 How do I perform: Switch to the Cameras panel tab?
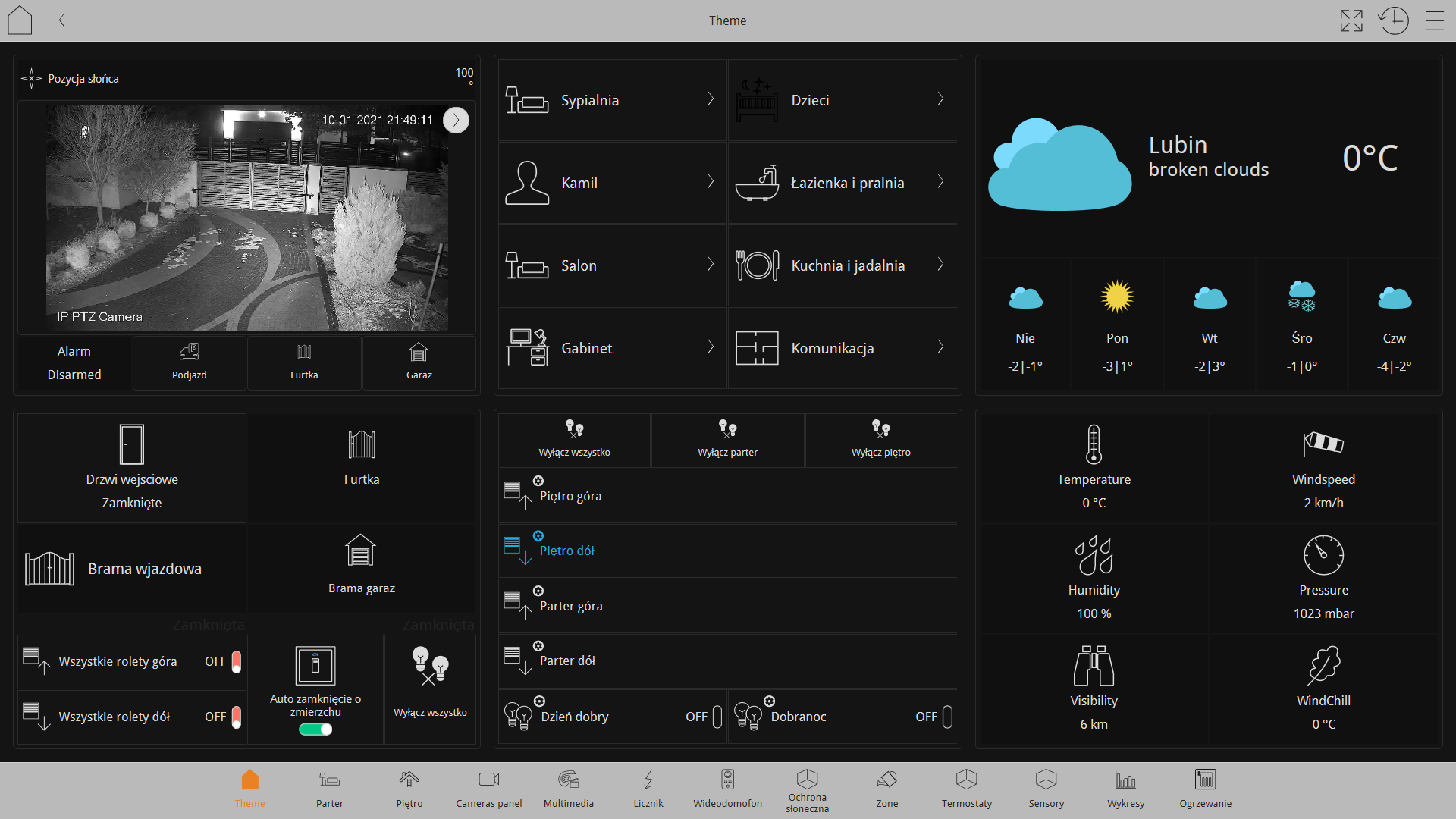coord(488,789)
